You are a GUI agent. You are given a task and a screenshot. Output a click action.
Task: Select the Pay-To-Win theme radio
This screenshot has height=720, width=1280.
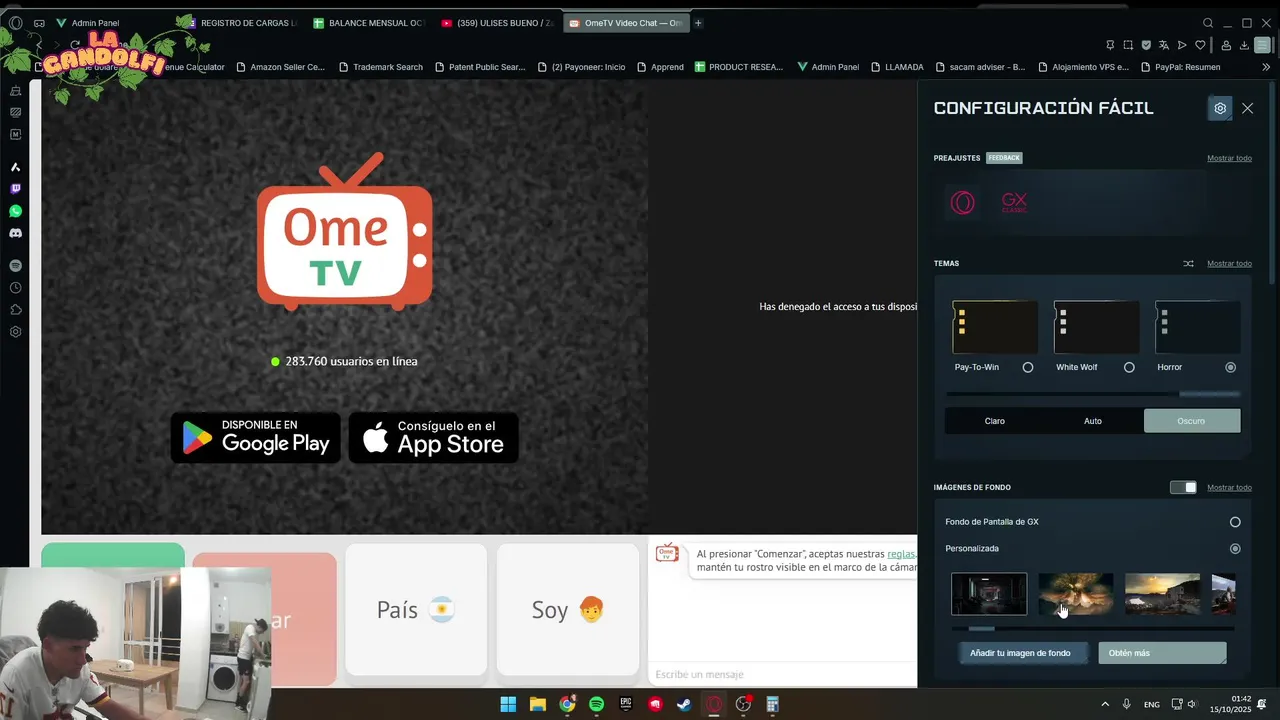click(x=1027, y=367)
